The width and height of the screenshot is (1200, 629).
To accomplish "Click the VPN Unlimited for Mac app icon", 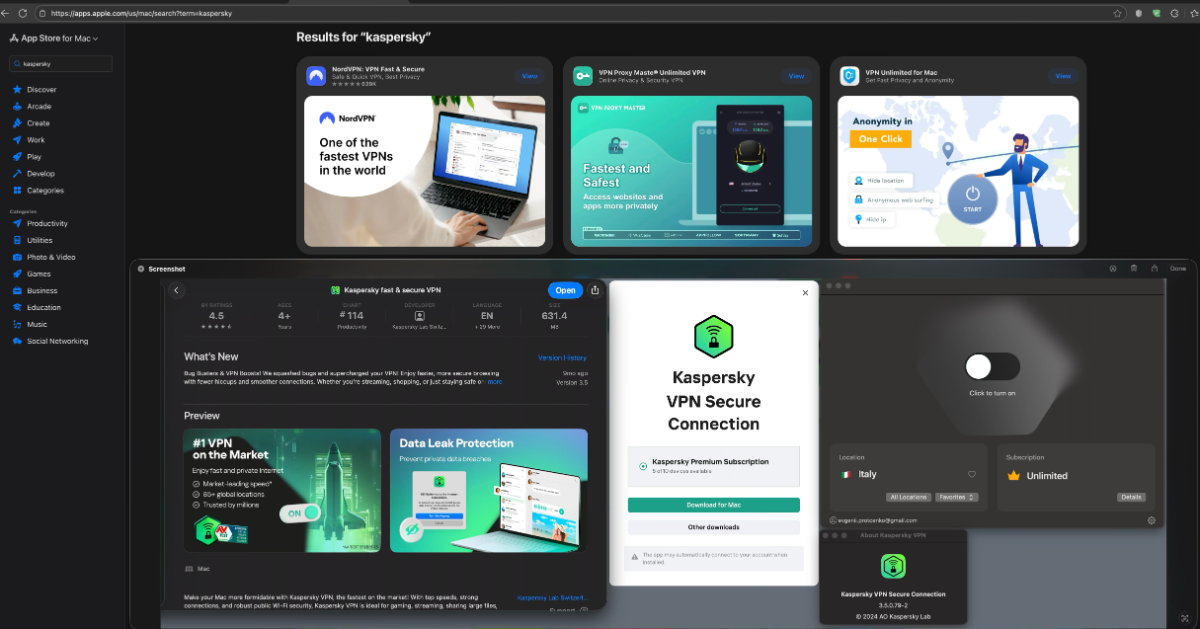I will coord(849,76).
